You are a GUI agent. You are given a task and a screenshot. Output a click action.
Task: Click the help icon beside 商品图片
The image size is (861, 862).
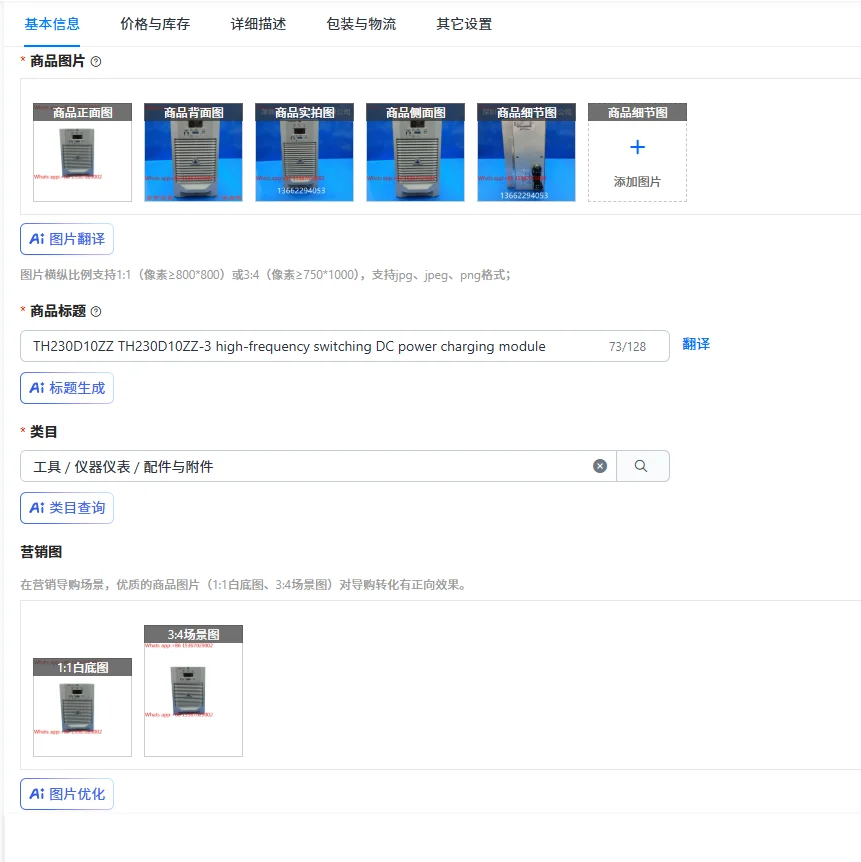[x=96, y=61]
